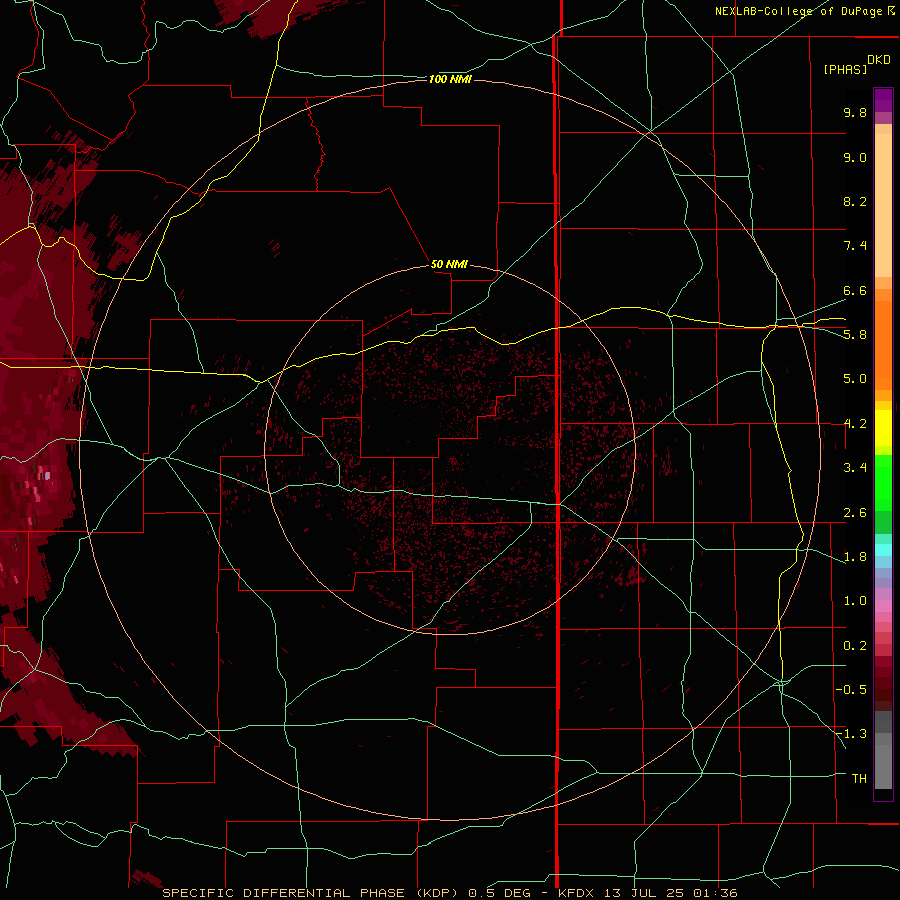Click the 1.8 scale value
This screenshot has width=900, height=900.
tap(855, 557)
